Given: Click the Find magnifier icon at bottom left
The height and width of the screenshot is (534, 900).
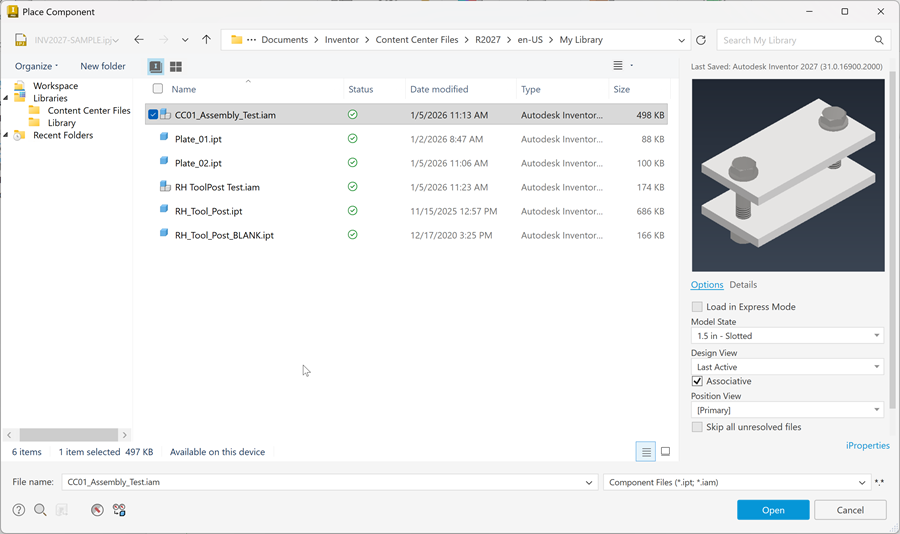Looking at the screenshot, I should click(40, 510).
